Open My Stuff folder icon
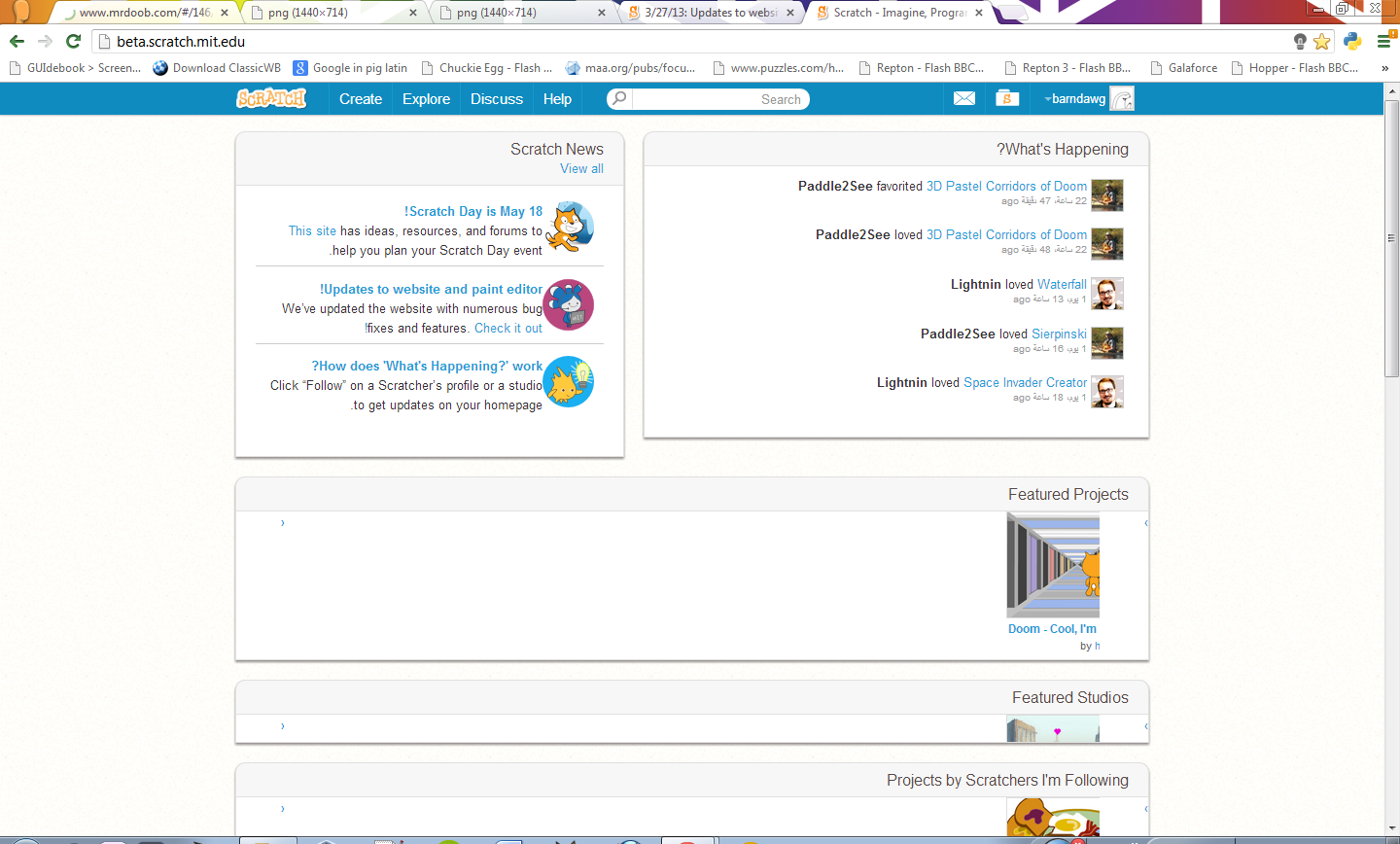 pyautogui.click(x=1007, y=99)
